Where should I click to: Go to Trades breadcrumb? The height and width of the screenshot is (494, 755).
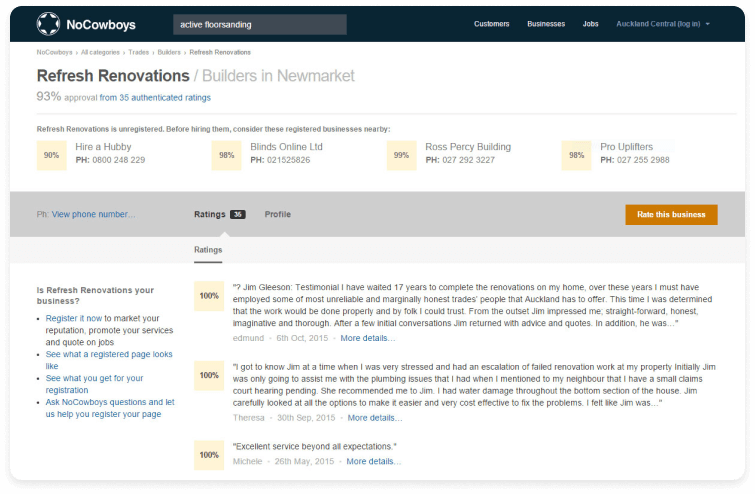point(139,52)
